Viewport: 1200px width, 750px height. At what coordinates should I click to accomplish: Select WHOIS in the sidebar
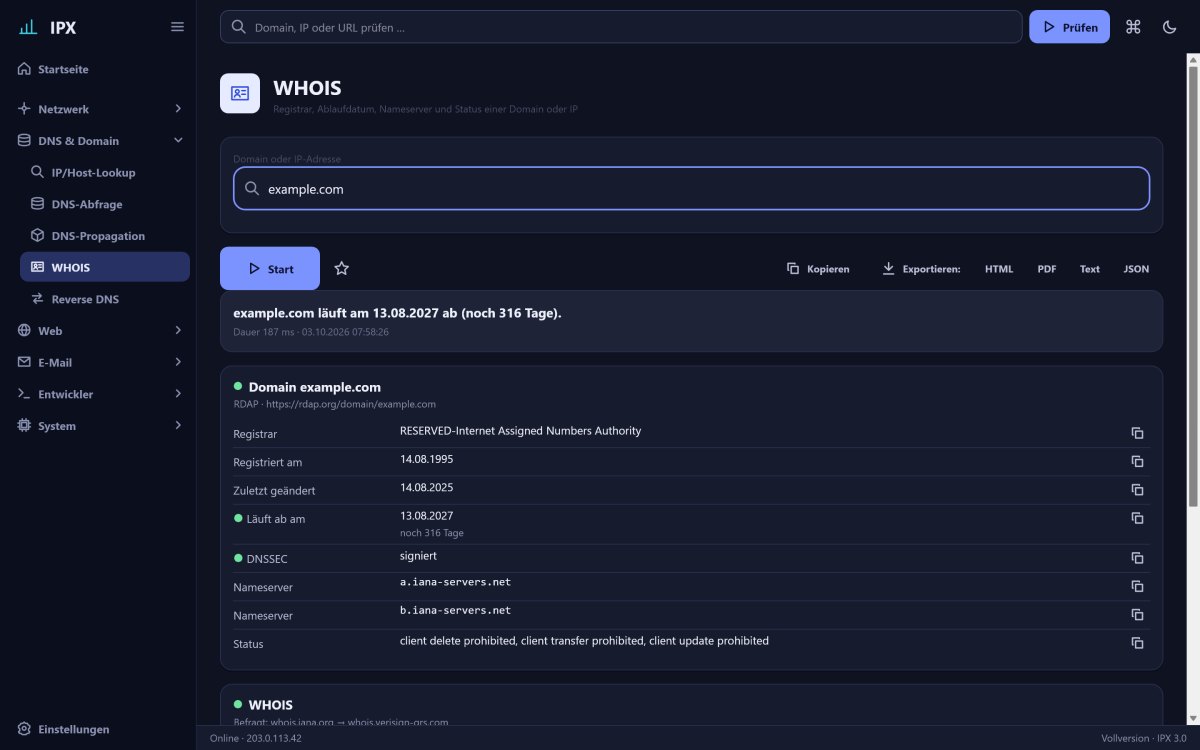(x=105, y=267)
